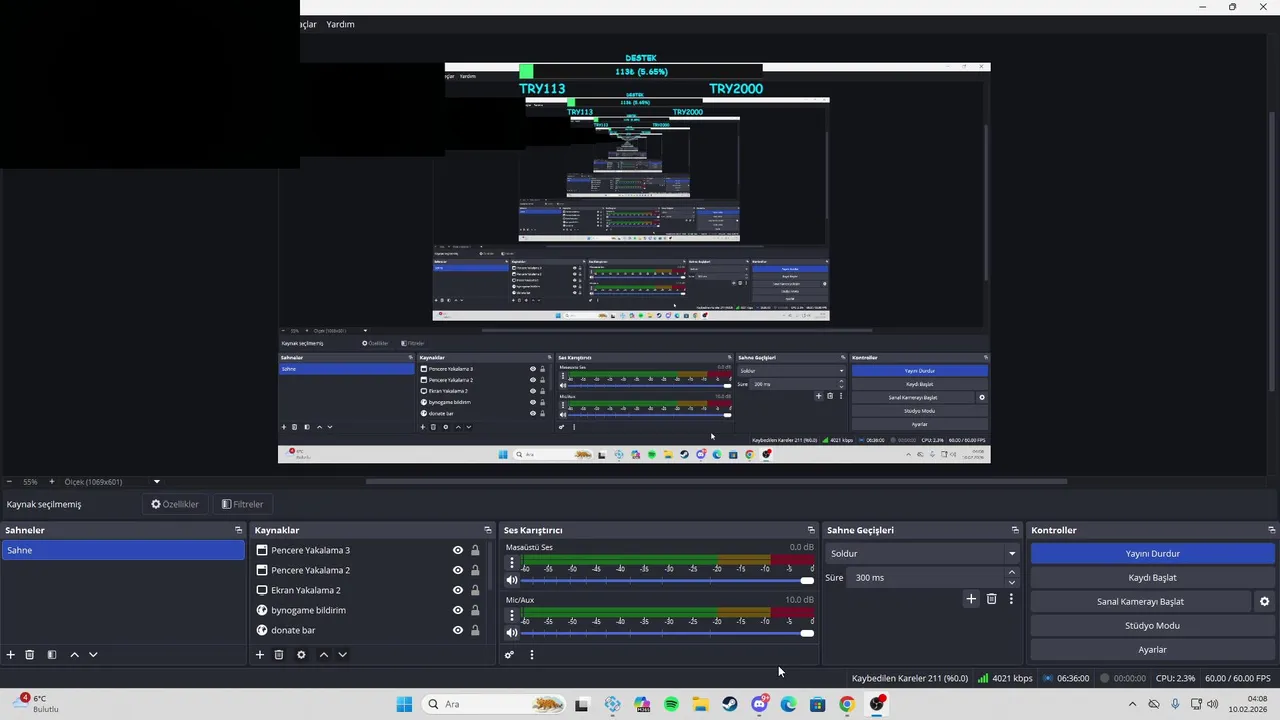Add a scene transition with plus
The width and height of the screenshot is (1280, 720).
pyautogui.click(x=971, y=599)
